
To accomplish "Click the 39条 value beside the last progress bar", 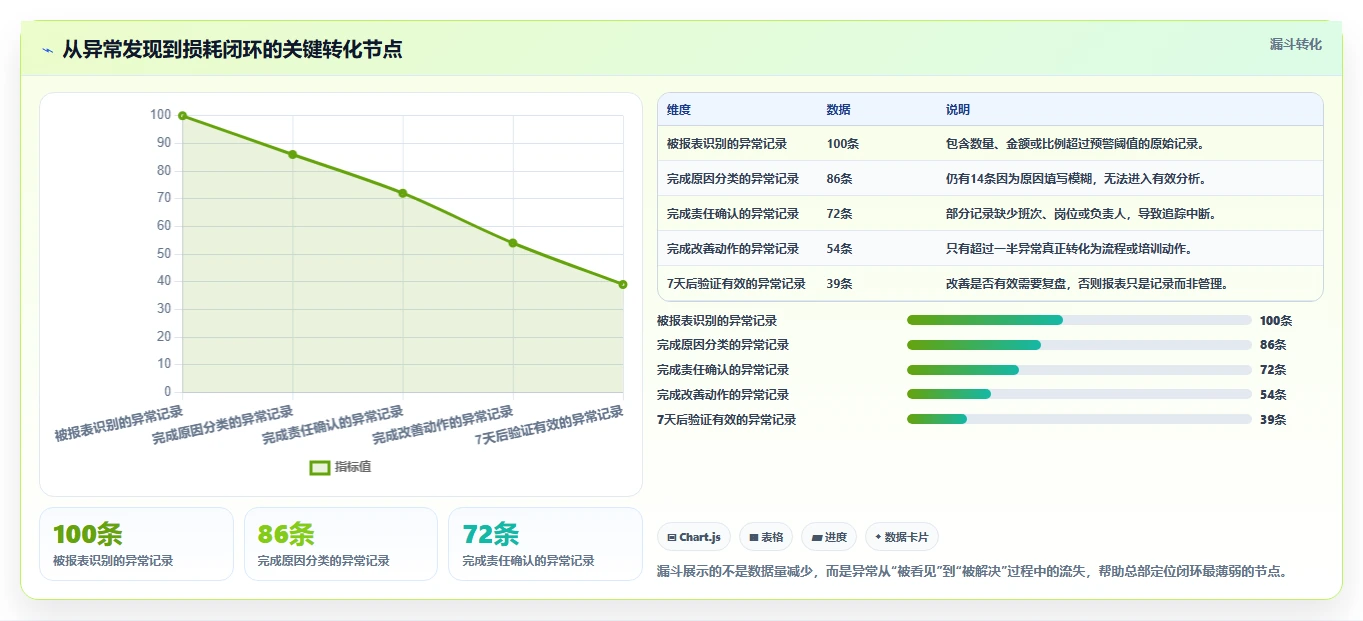I will [1273, 420].
